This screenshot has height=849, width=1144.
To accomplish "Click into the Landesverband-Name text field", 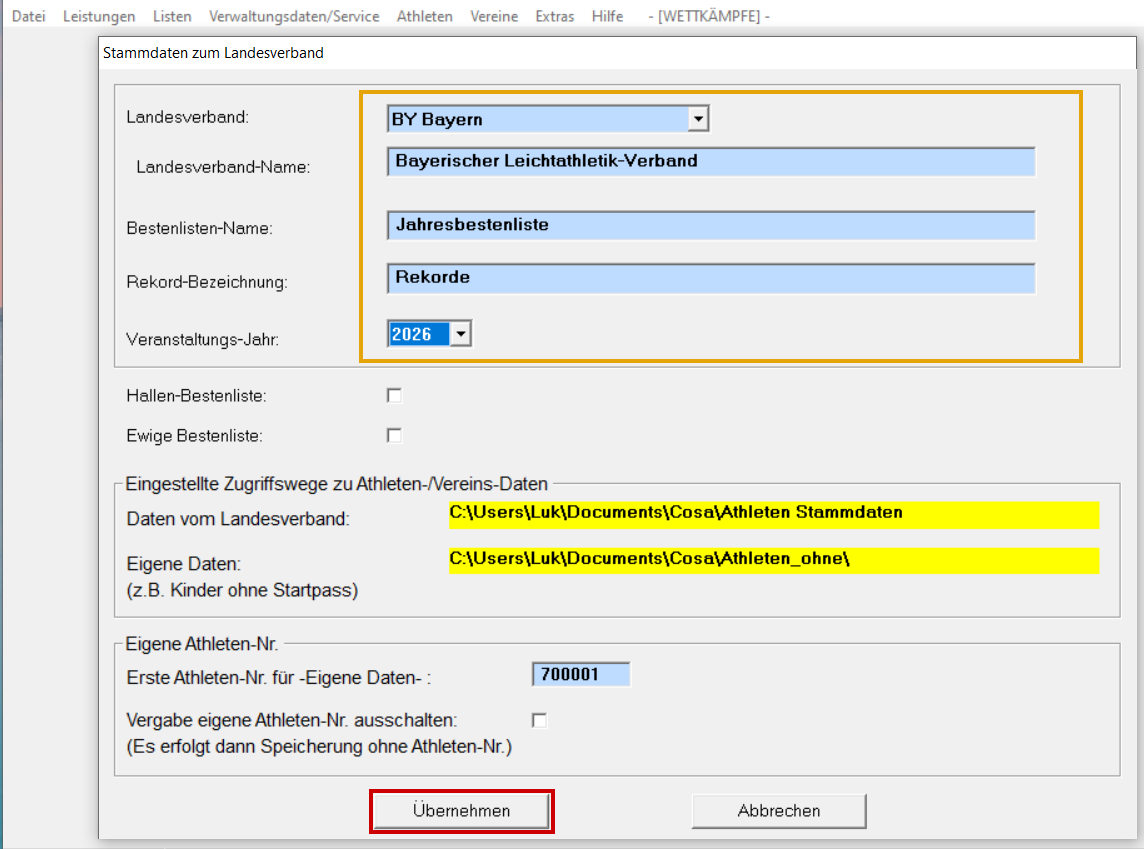I will pyautogui.click(x=710, y=161).
